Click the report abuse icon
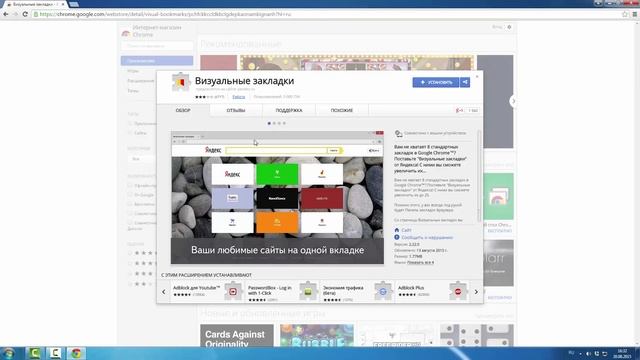Image resolution: width=640 pixels, height=360 pixels. click(396, 237)
